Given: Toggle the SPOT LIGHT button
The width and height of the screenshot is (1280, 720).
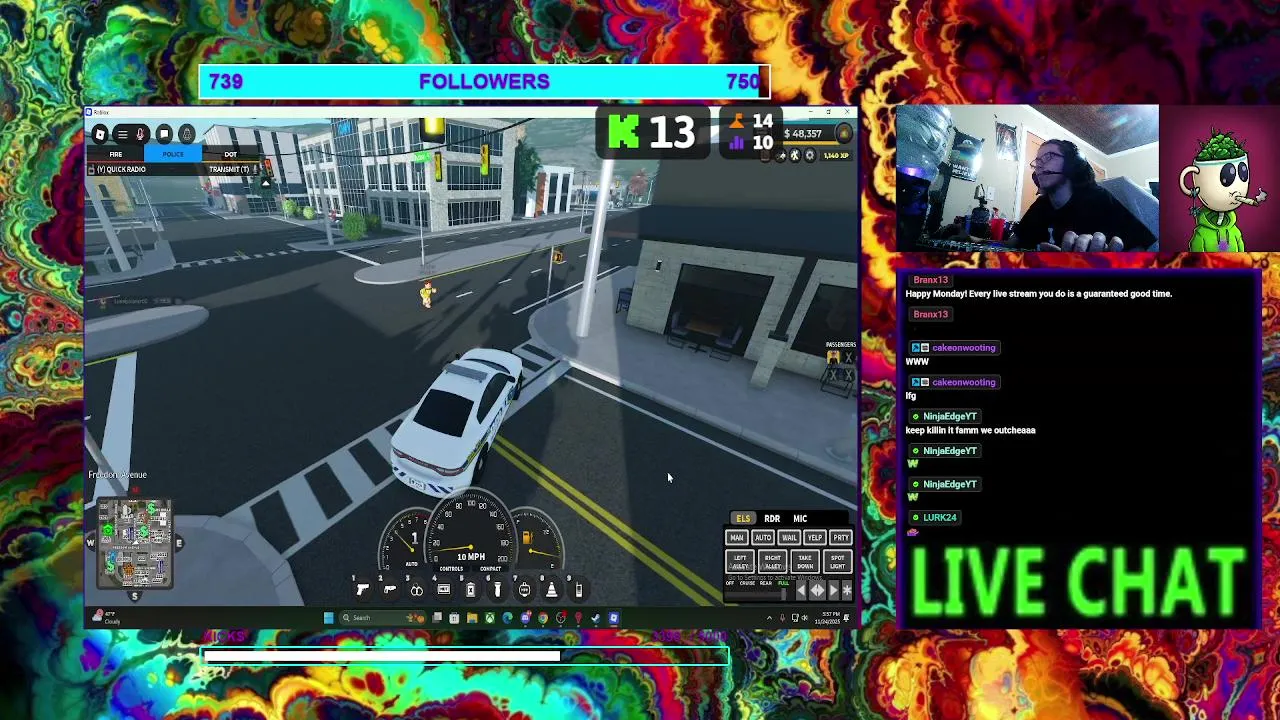Looking at the screenshot, I should point(838,562).
